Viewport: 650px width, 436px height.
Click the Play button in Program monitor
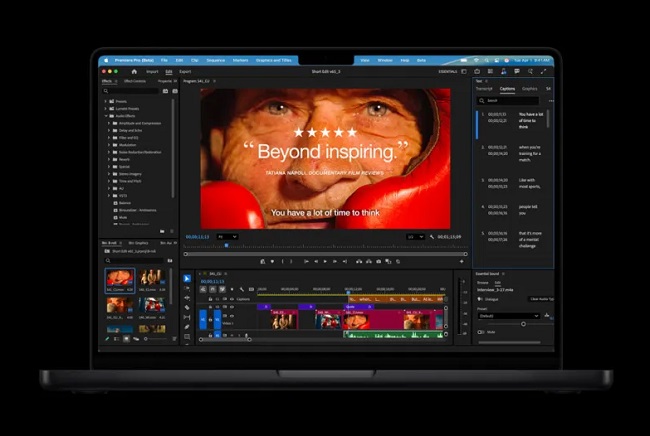click(x=325, y=262)
